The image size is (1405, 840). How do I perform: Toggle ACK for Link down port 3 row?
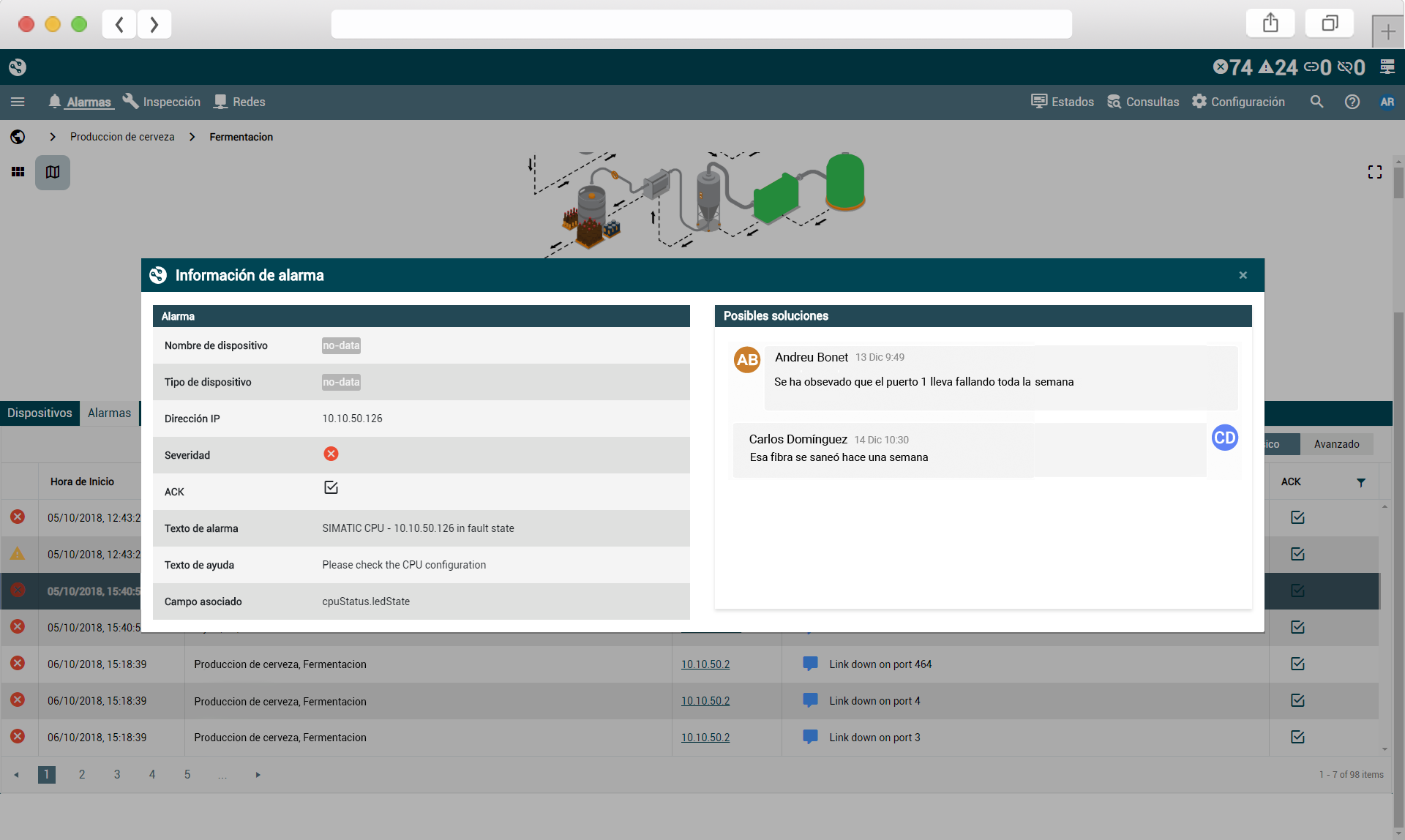click(1297, 737)
